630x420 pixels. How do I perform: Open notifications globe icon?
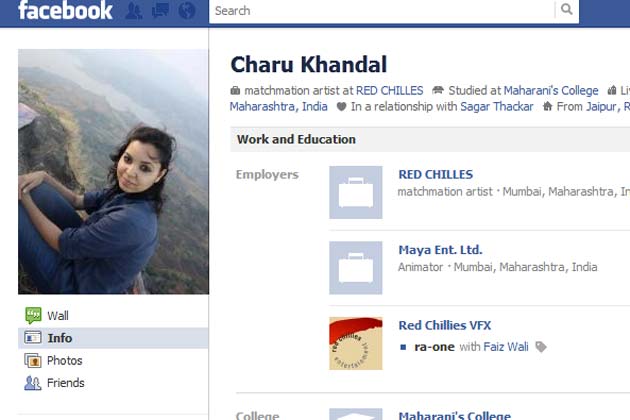click(x=187, y=10)
